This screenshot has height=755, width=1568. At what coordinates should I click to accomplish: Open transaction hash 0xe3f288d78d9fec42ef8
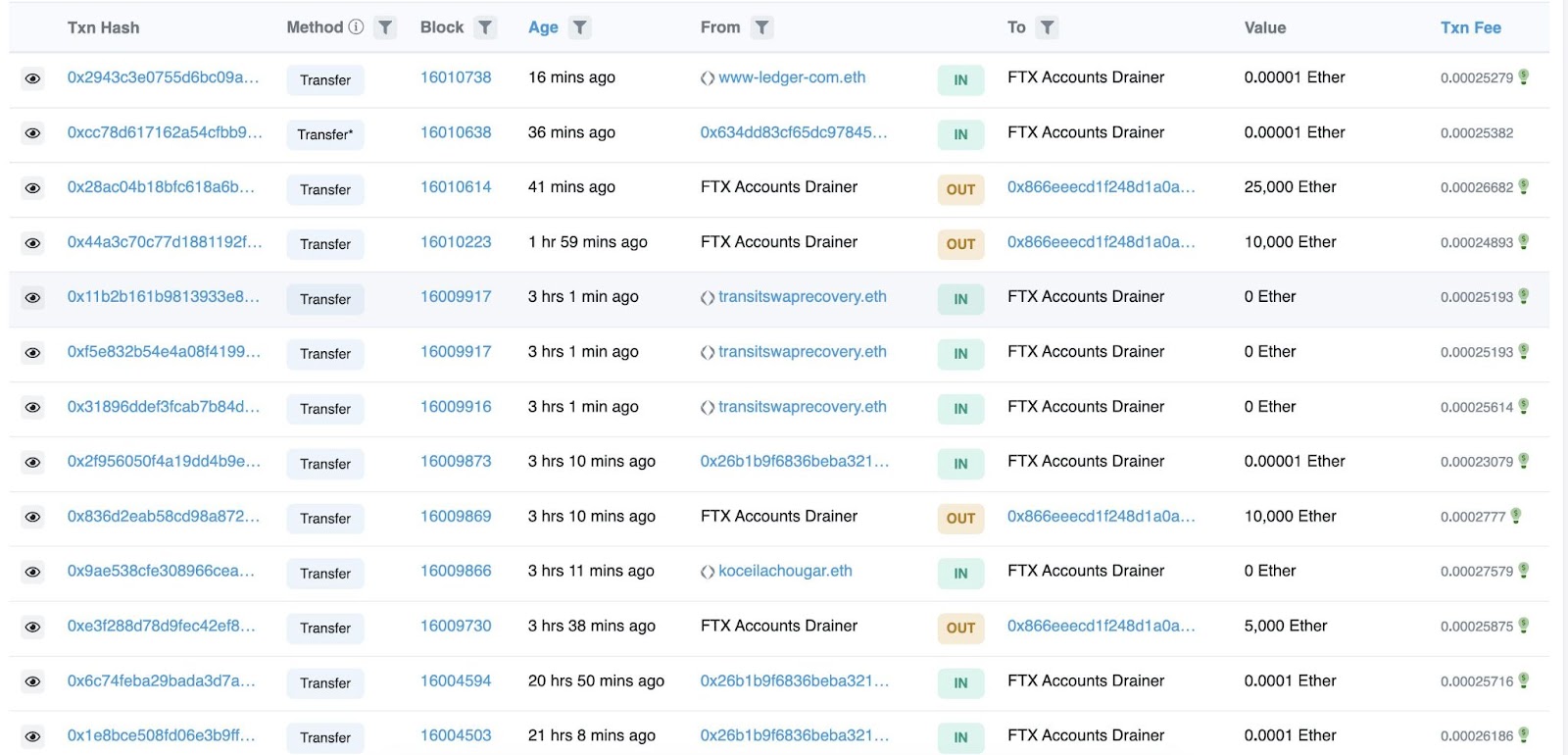click(161, 627)
